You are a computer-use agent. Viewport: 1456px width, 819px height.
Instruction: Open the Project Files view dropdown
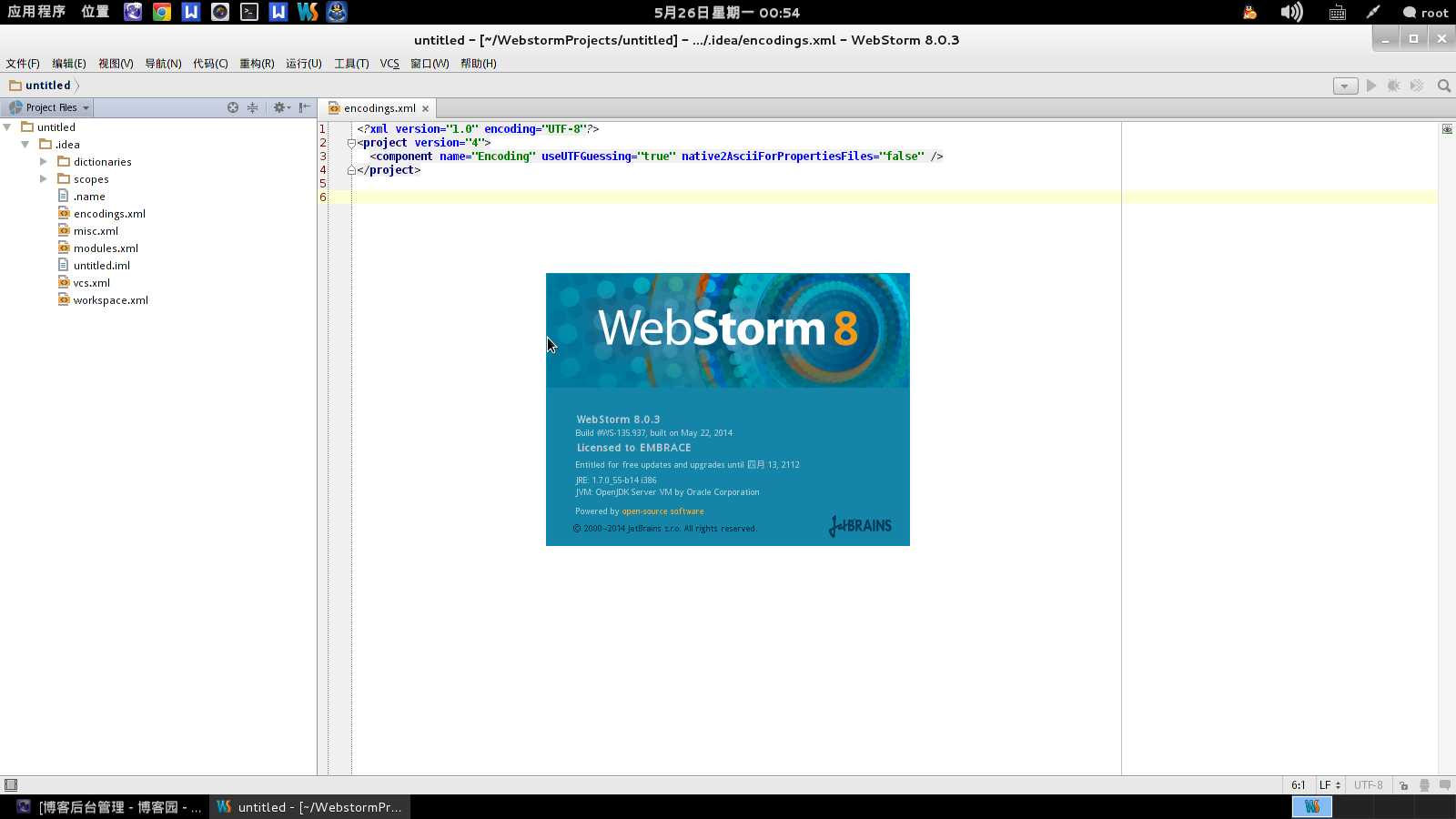tap(49, 107)
